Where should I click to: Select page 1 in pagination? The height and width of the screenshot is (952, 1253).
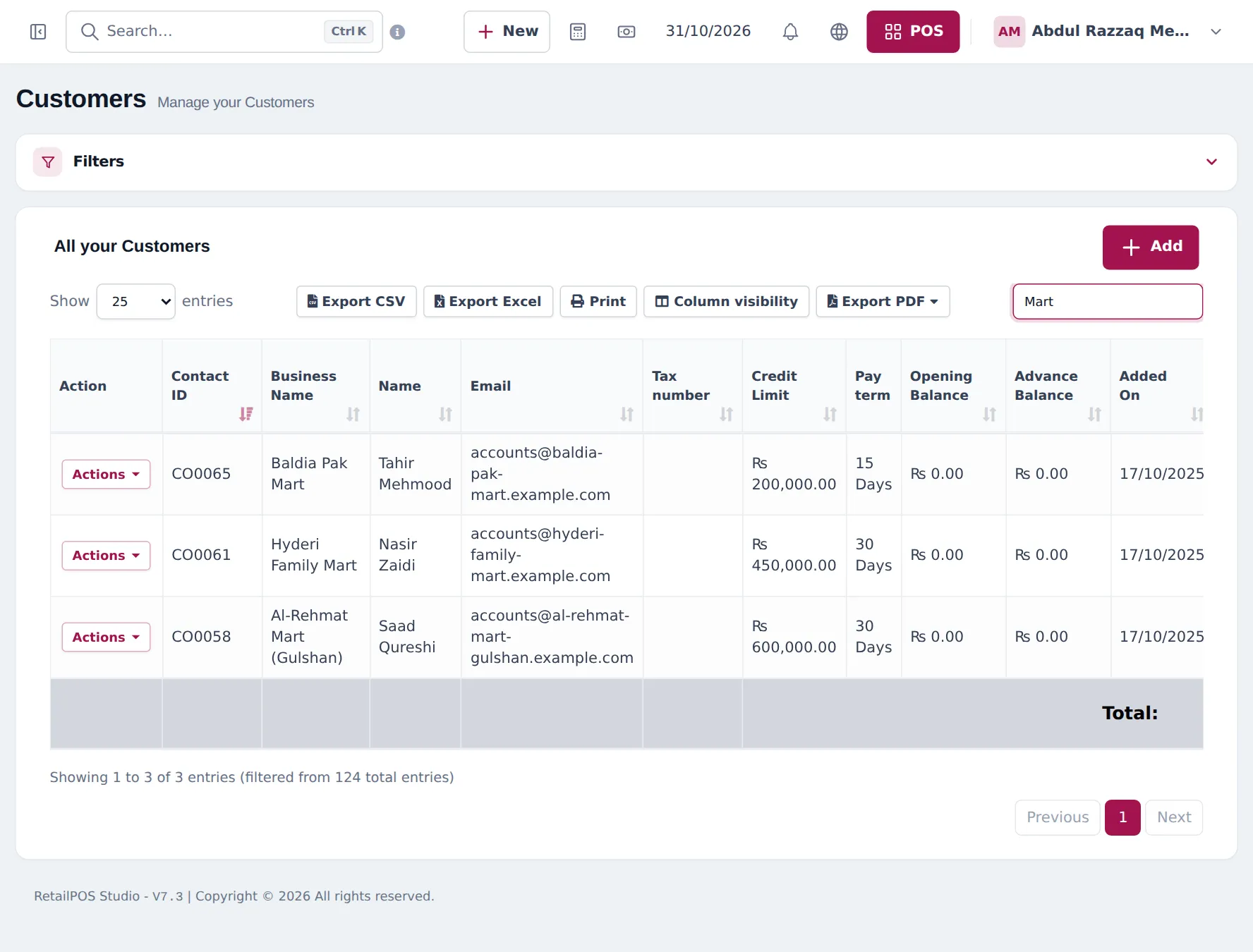tap(1122, 818)
